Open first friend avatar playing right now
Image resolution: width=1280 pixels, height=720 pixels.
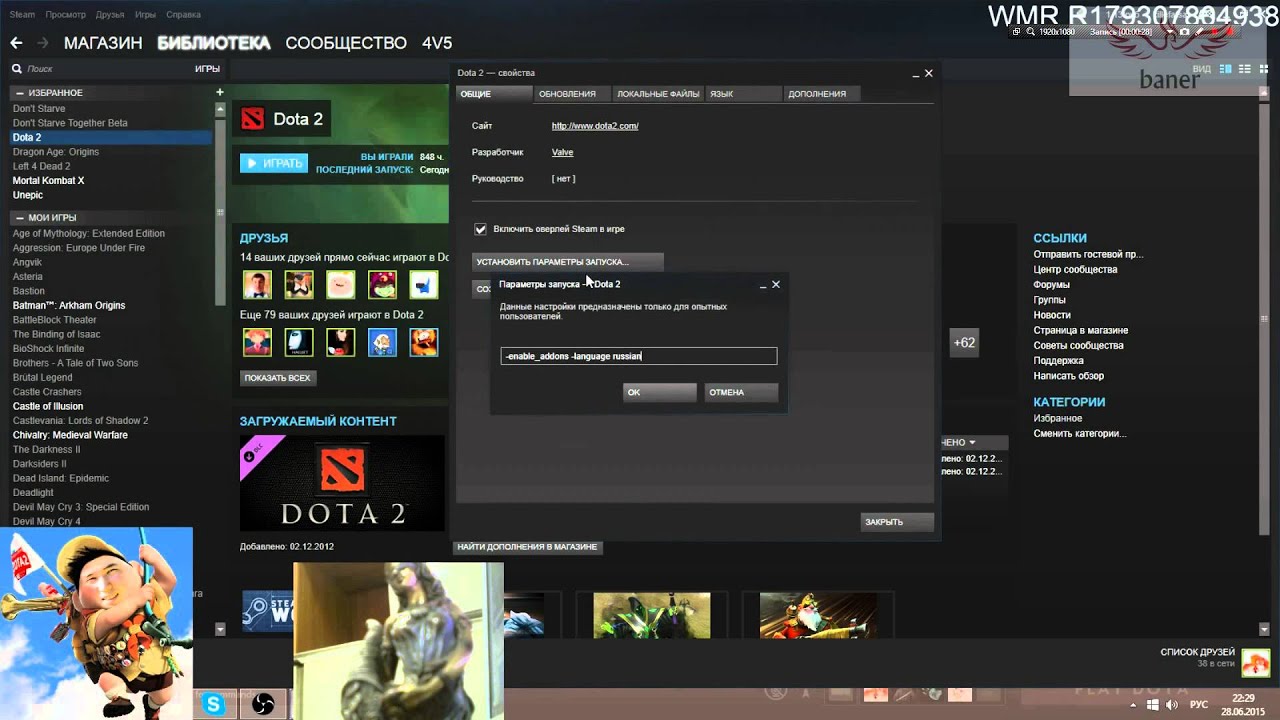point(257,284)
